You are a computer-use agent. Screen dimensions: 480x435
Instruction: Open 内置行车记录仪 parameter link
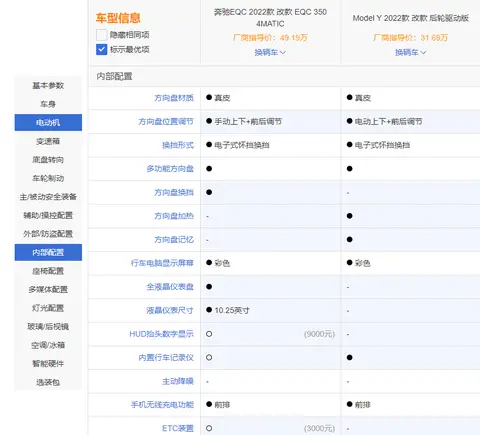[x=166, y=358]
